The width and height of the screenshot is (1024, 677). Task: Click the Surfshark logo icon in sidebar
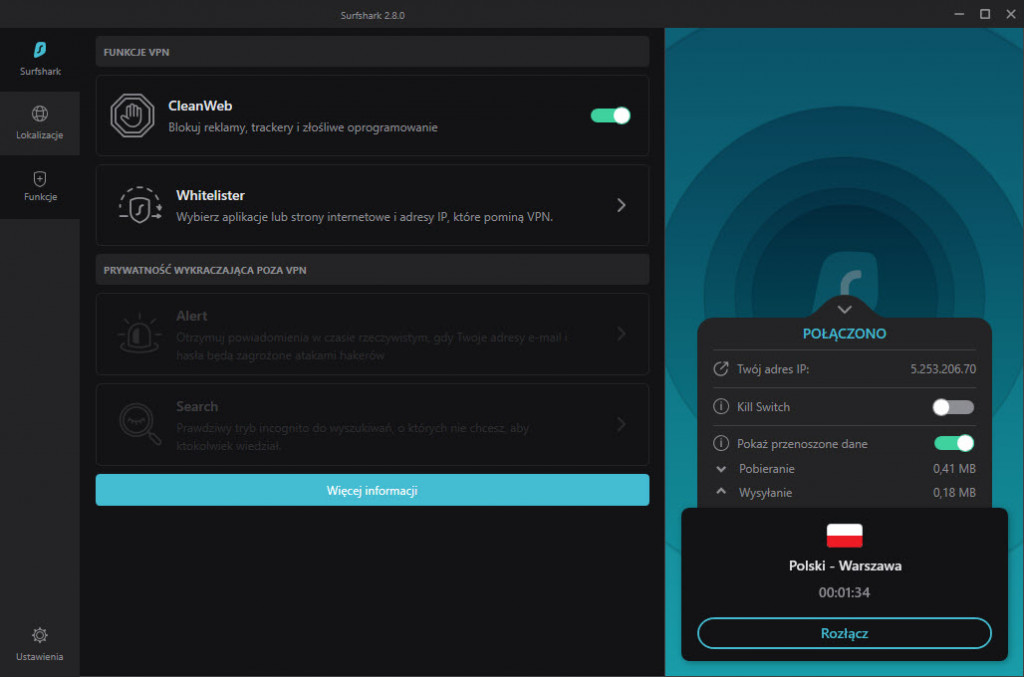(40, 50)
